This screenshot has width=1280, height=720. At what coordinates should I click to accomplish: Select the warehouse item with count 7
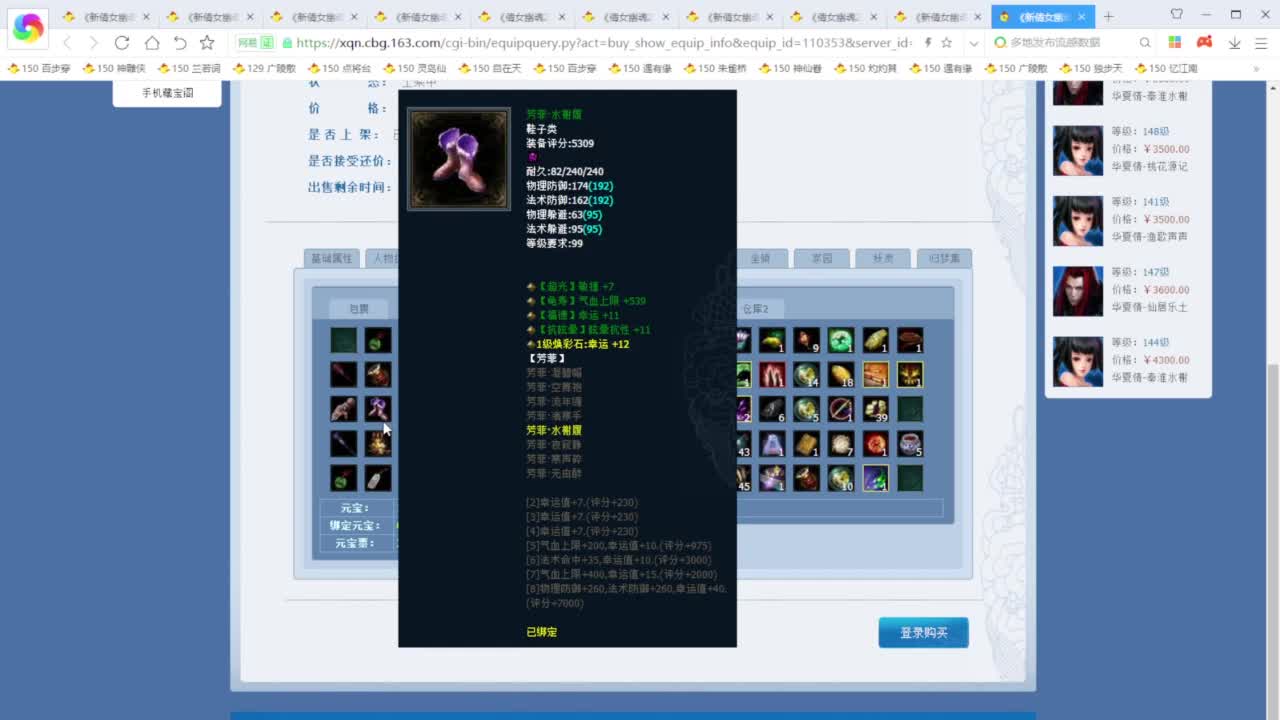(841, 443)
